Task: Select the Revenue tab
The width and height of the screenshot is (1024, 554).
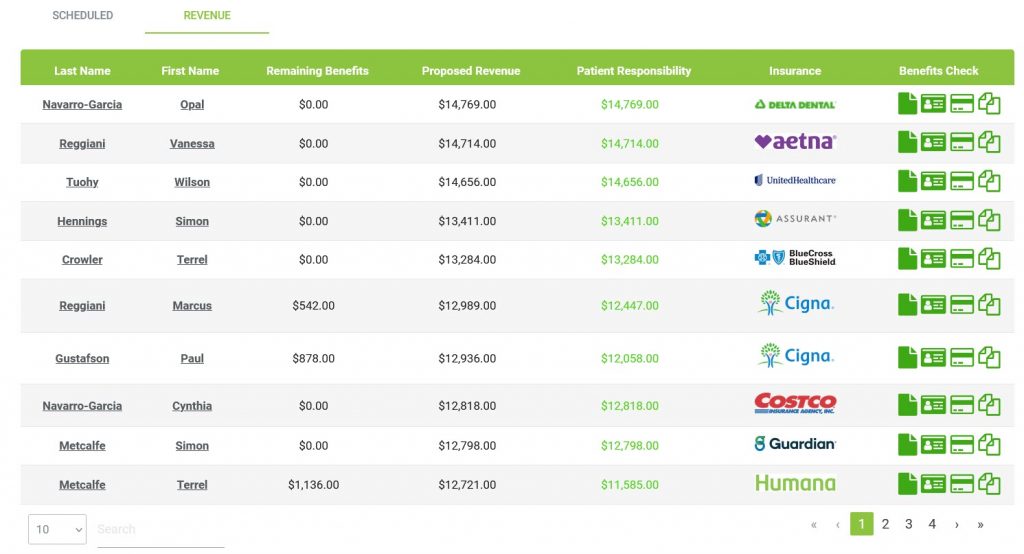Action: [207, 16]
